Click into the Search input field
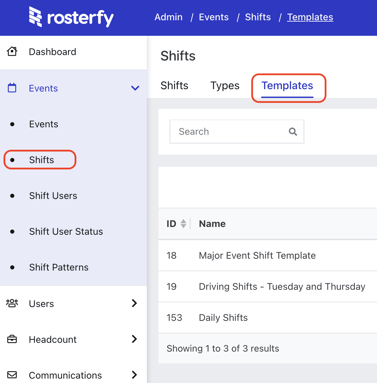 pyautogui.click(x=237, y=132)
